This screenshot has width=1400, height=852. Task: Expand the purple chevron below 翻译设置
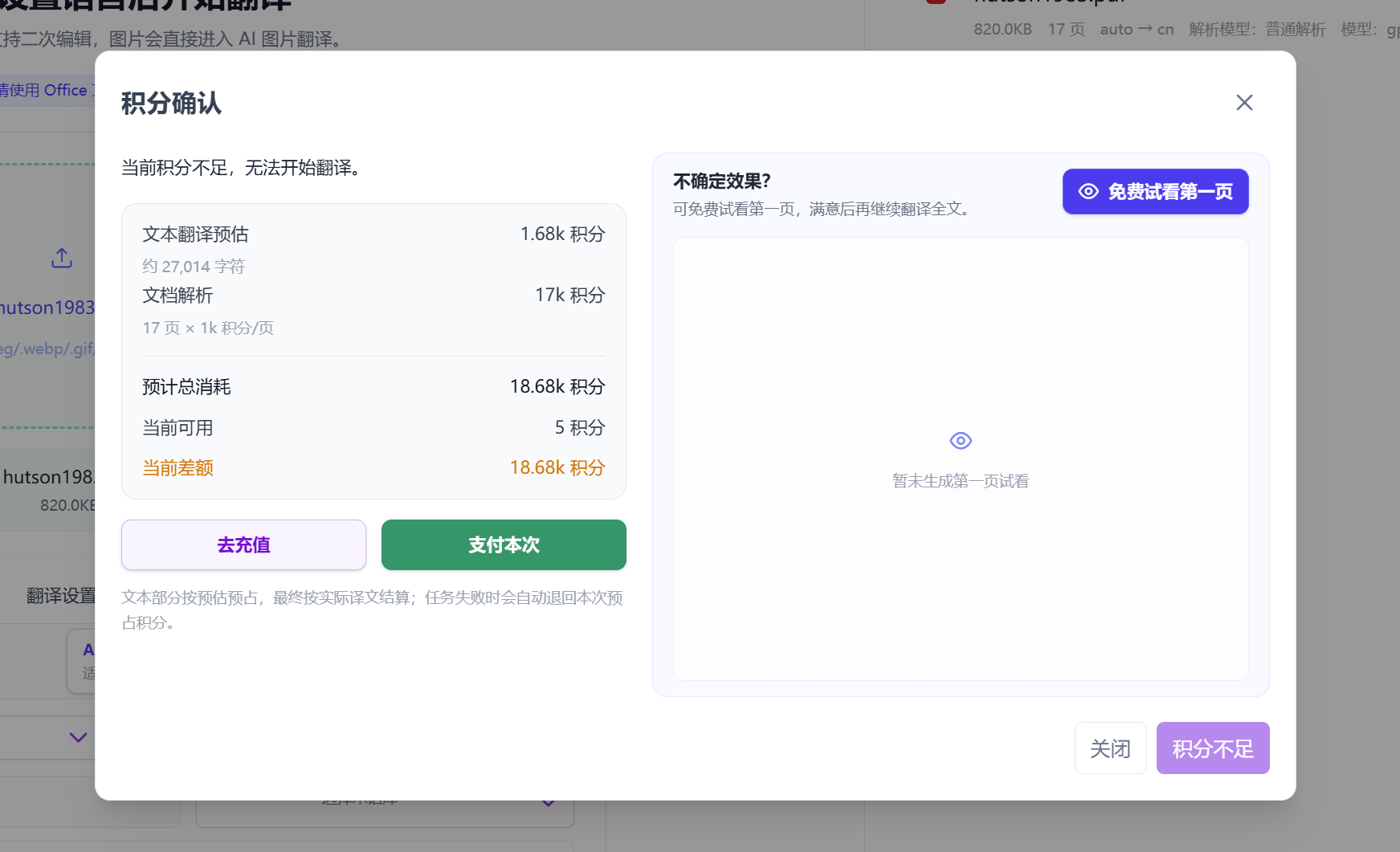coord(78,737)
